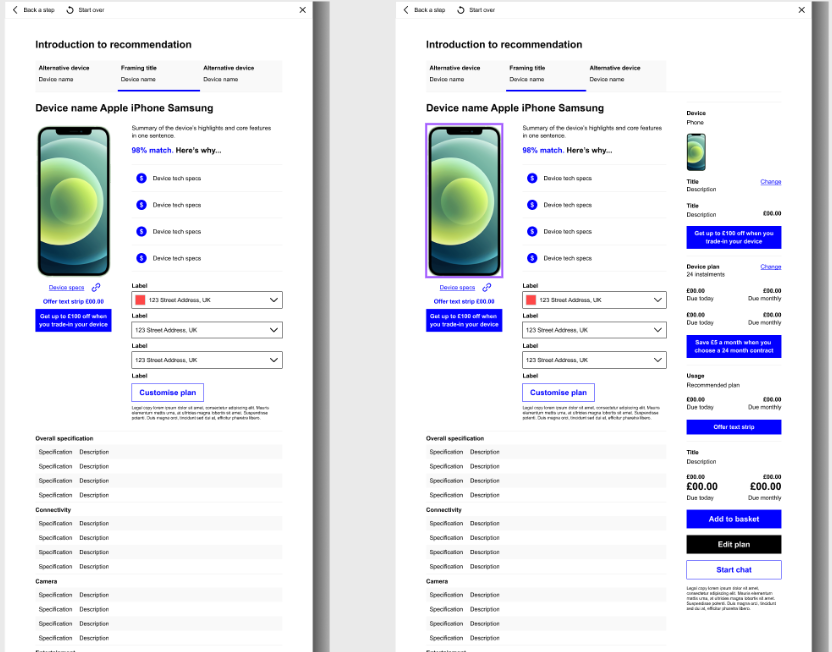Click the Start chat button
The width and height of the screenshot is (832, 652).
click(x=733, y=570)
